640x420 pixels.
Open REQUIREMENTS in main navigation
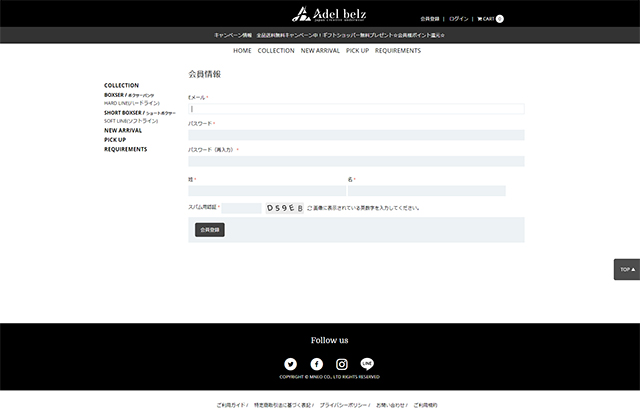pos(398,51)
